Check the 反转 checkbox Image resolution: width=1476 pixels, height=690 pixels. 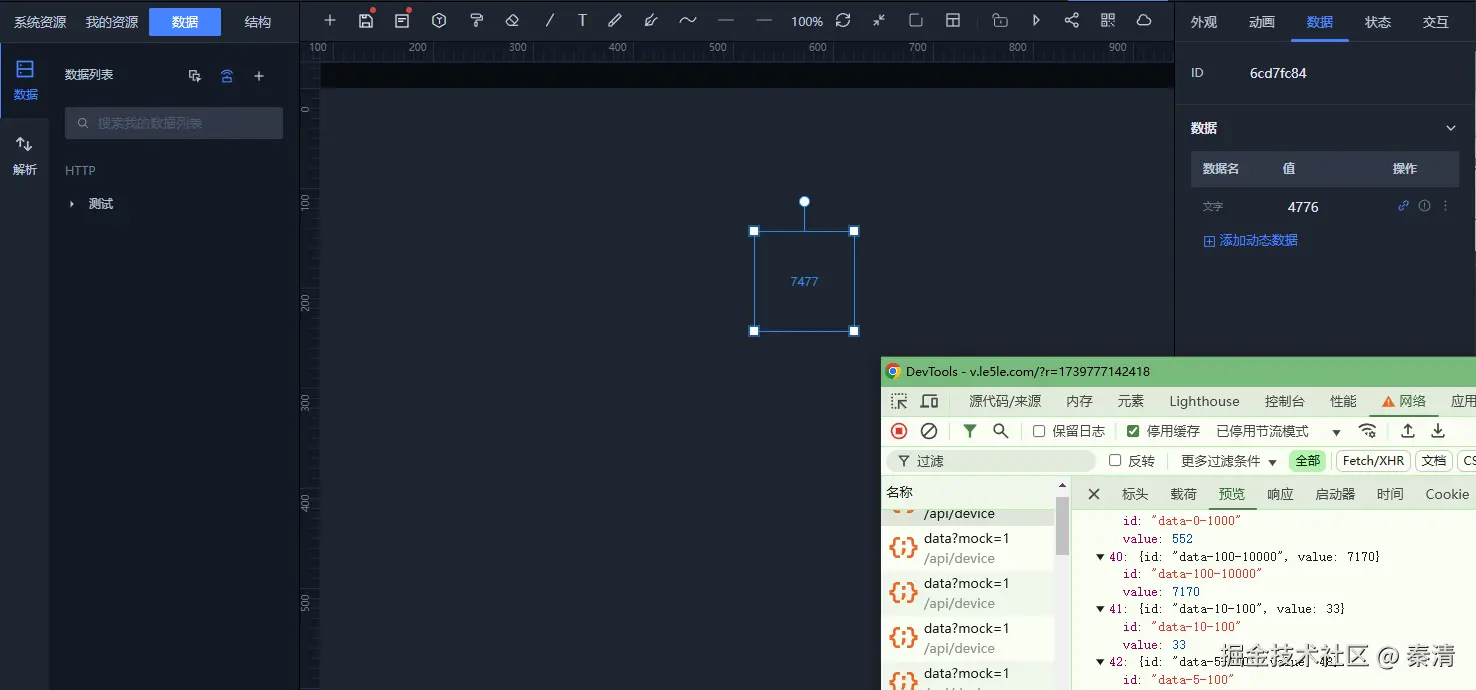pyautogui.click(x=1115, y=461)
